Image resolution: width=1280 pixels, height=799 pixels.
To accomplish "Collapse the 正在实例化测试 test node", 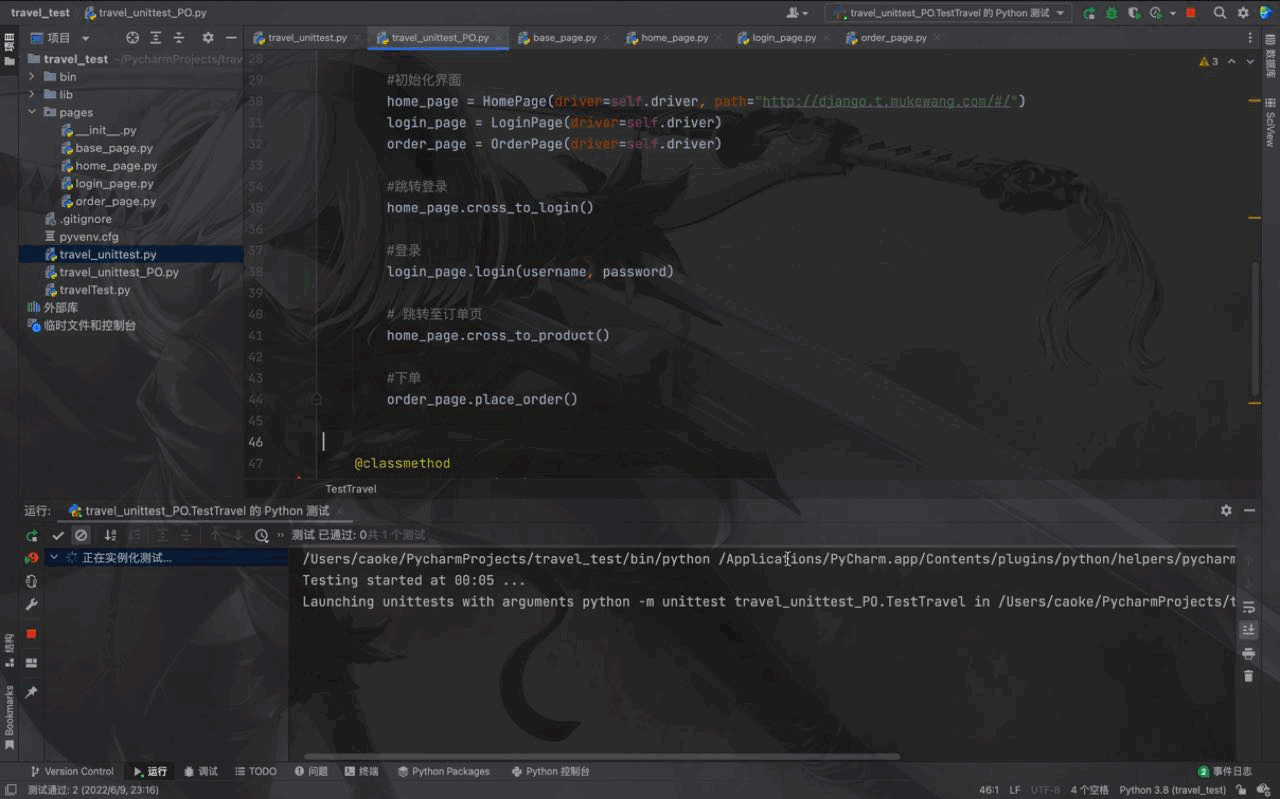I will tap(54, 558).
